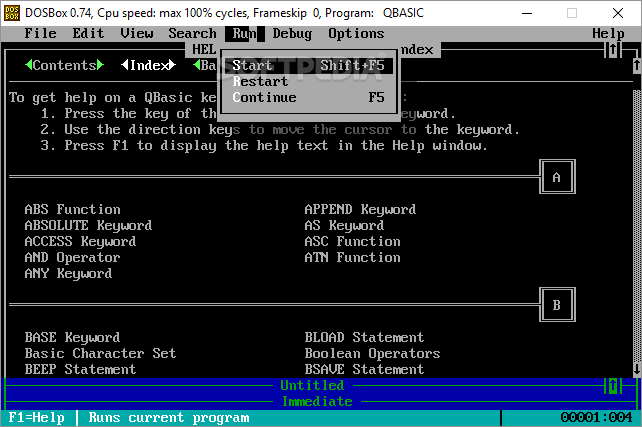
Task: Open Basic Character Set help topic
Action: (100, 353)
